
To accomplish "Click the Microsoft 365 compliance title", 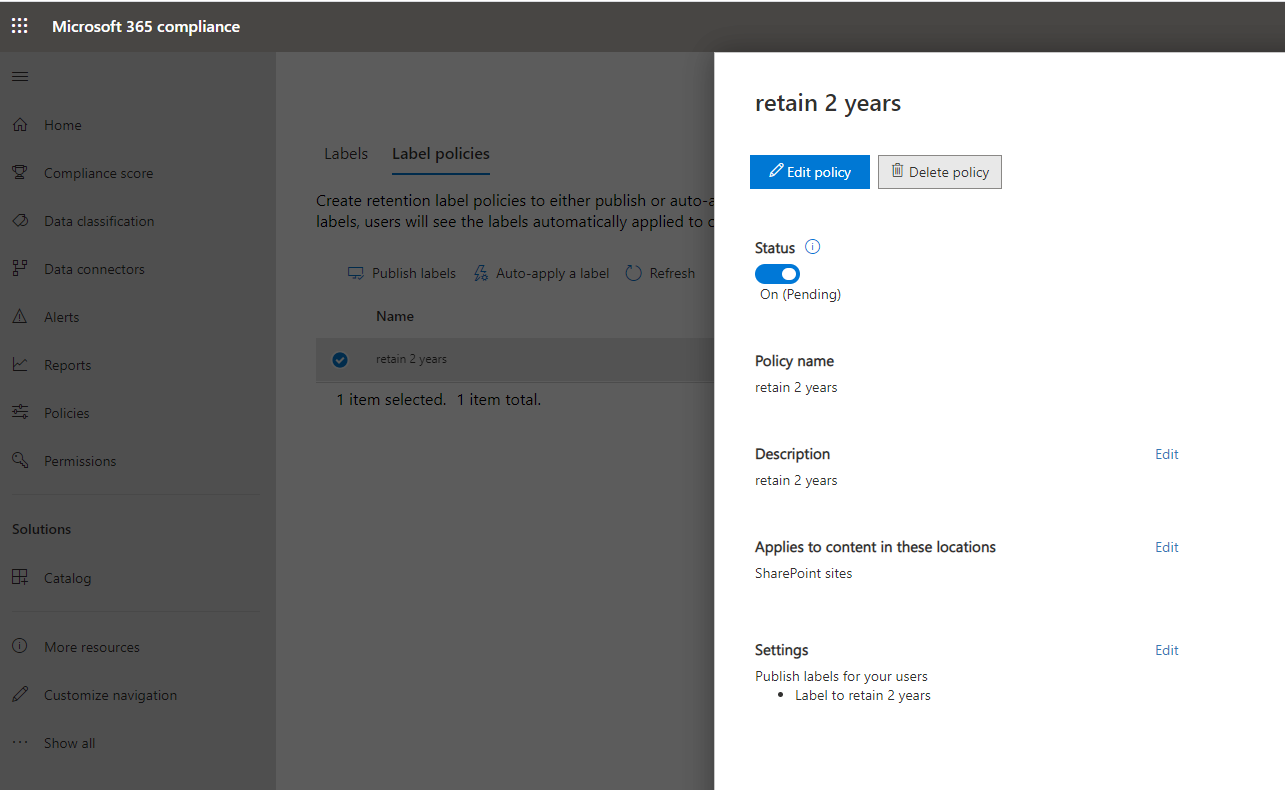I will click(146, 26).
